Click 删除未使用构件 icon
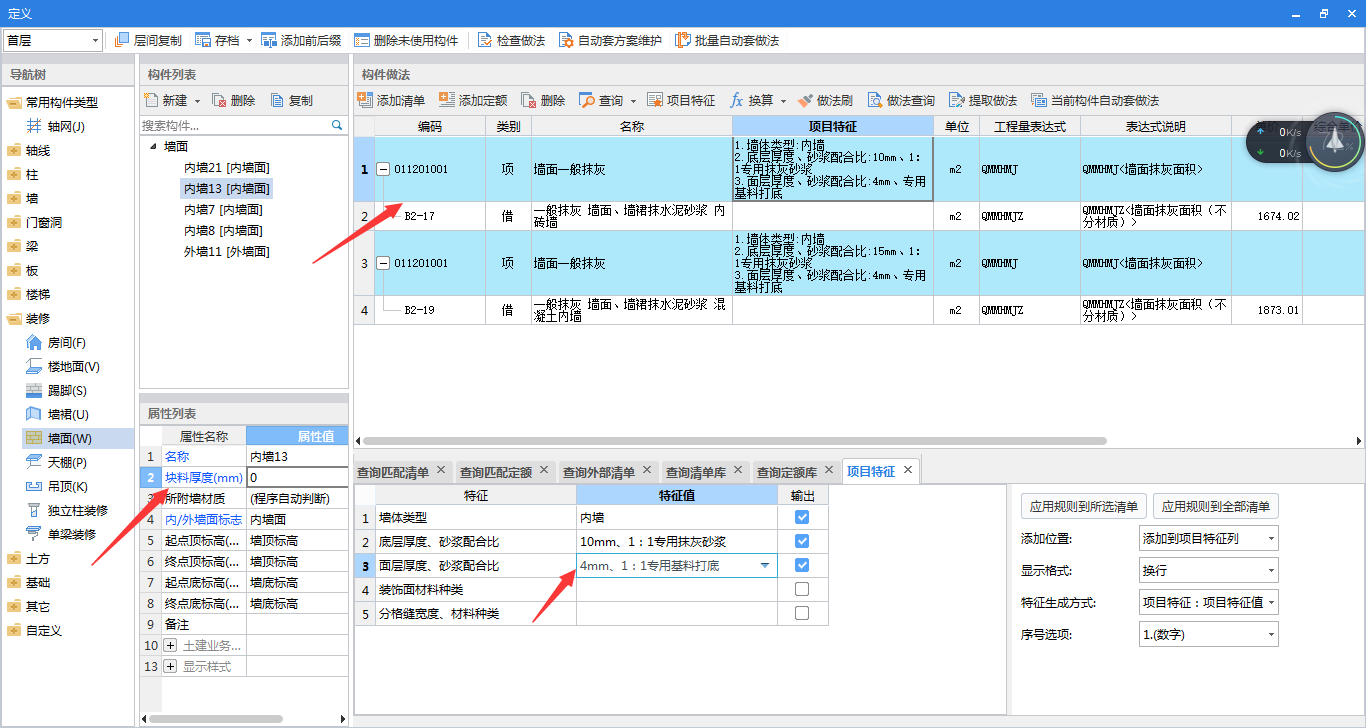 [361, 40]
